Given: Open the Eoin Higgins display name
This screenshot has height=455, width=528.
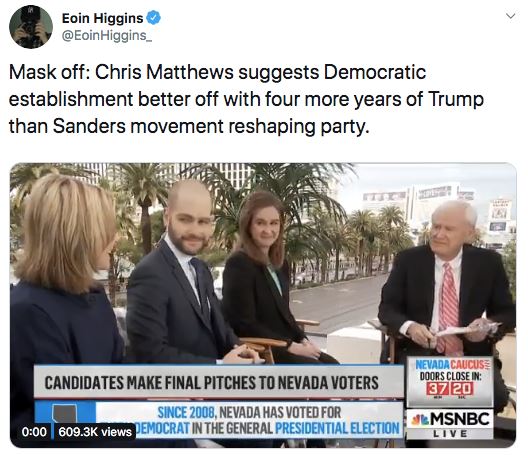Looking at the screenshot, I should click(x=102, y=18).
